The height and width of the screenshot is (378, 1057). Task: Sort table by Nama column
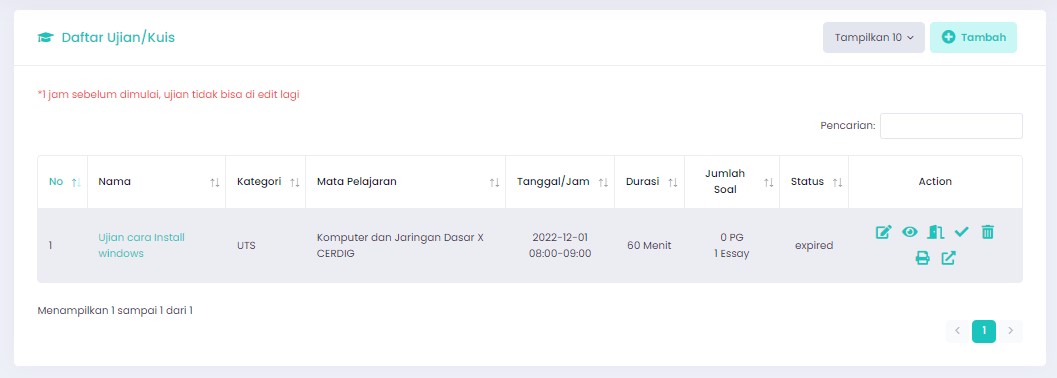pyautogui.click(x=156, y=182)
